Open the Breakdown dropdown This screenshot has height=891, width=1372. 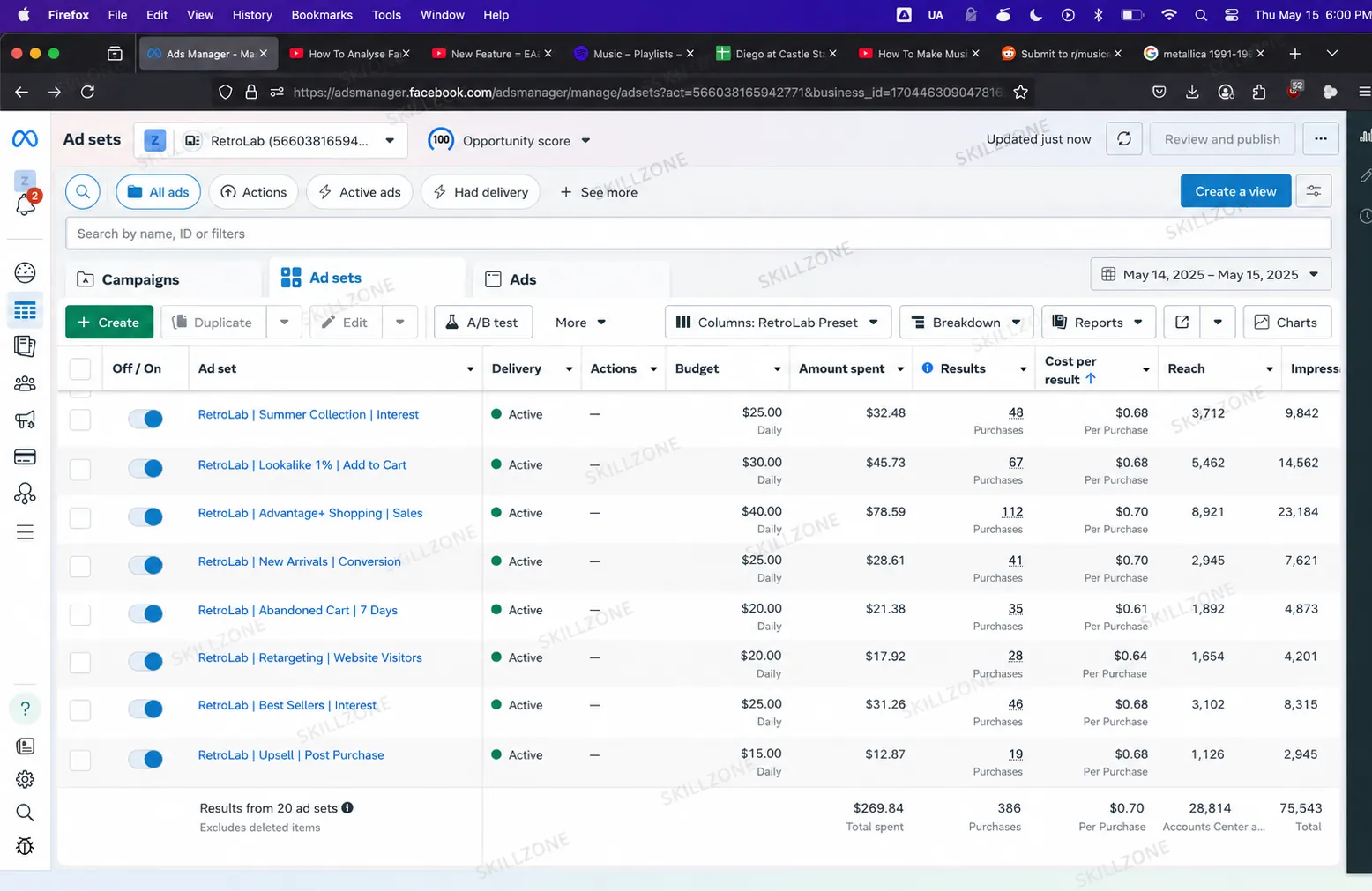(x=966, y=323)
